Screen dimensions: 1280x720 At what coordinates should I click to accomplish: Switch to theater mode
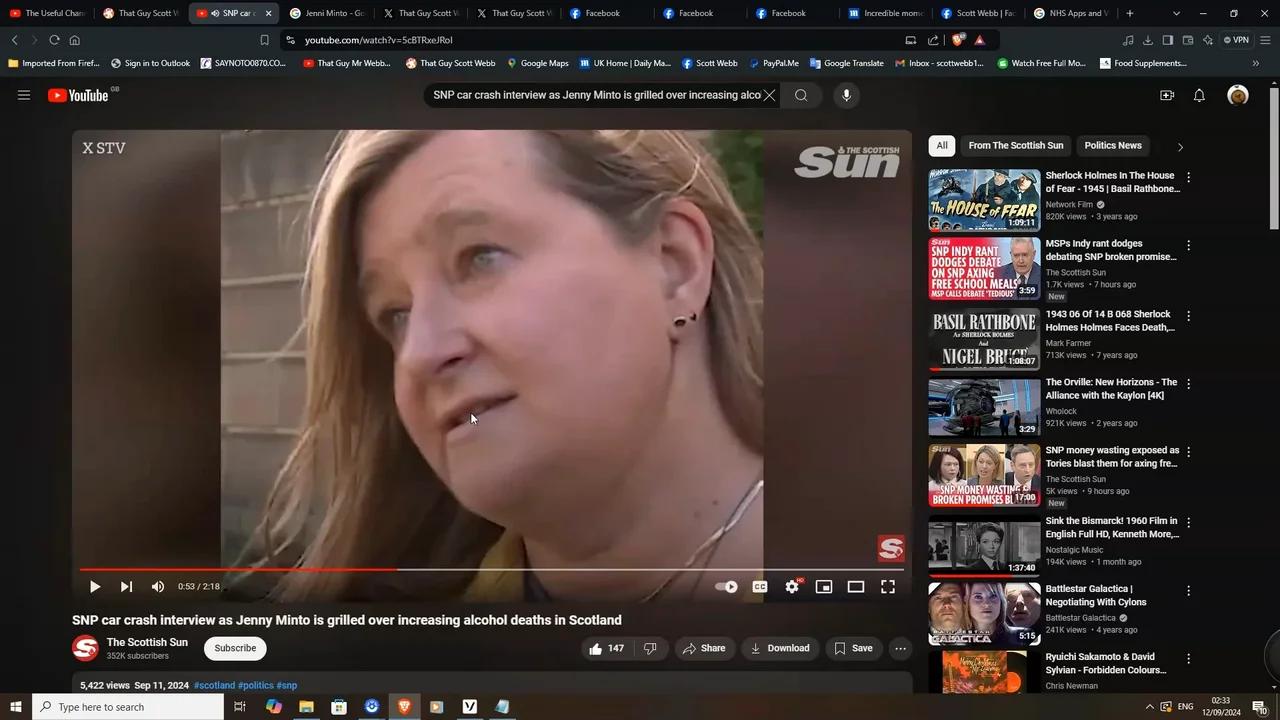click(855, 587)
